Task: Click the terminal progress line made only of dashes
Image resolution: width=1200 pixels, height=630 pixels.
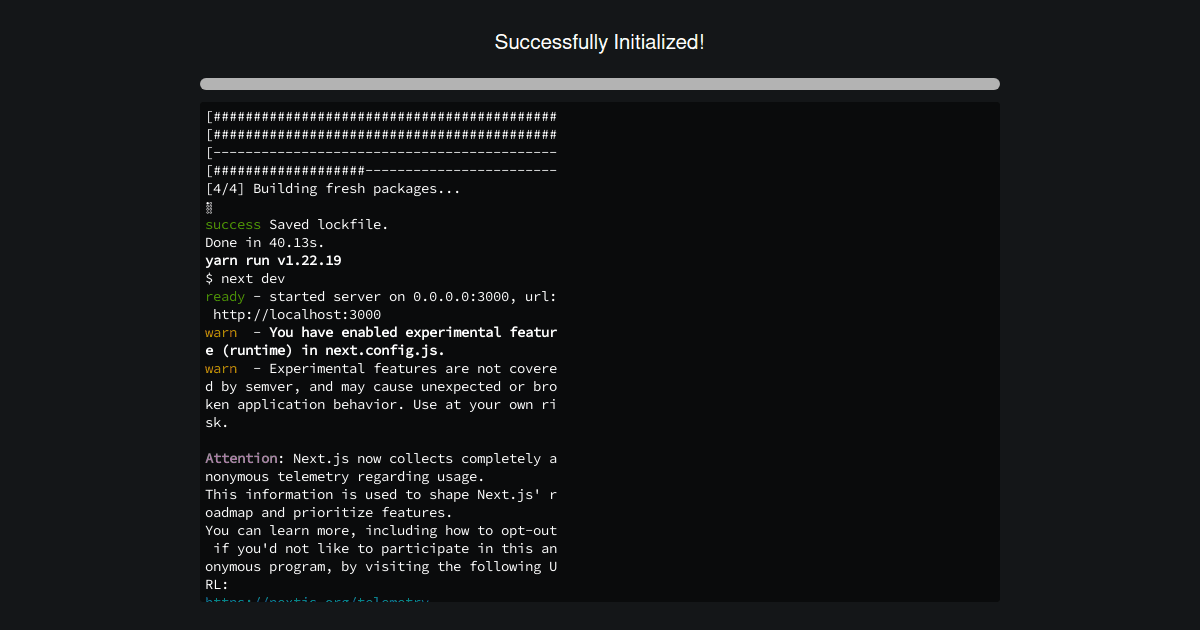Action: tap(381, 152)
